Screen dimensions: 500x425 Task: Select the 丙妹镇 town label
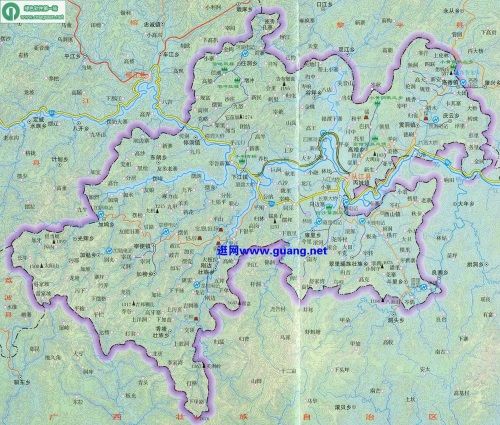361,183
